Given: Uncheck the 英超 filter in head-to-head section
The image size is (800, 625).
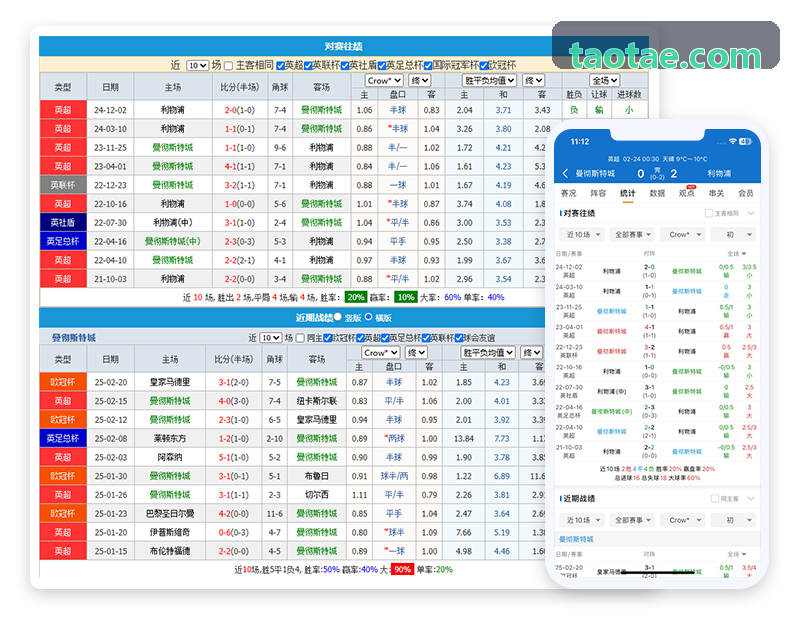Looking at the screenshot, I should click(x=281, y=66).
